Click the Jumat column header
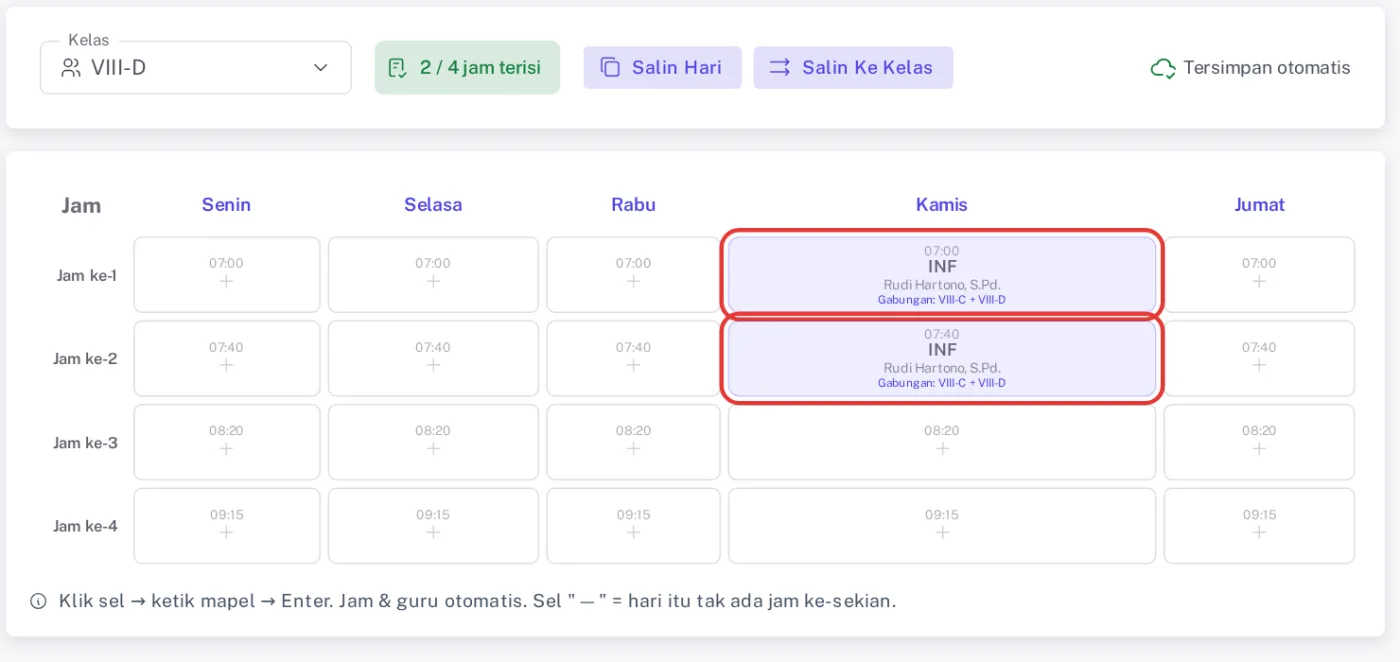 (1259, 205)
